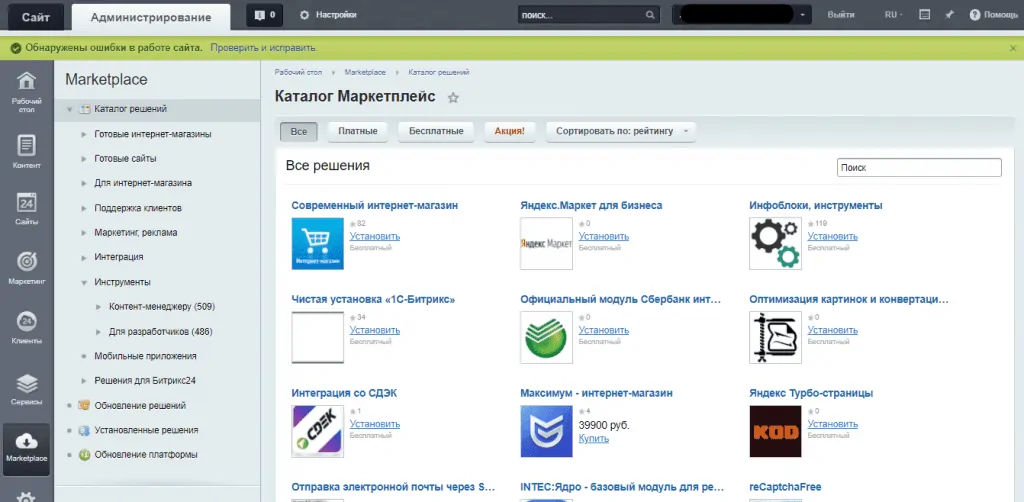
Task: Click Установить for Инфоблоки, инструменты
Action: [833, 236]
